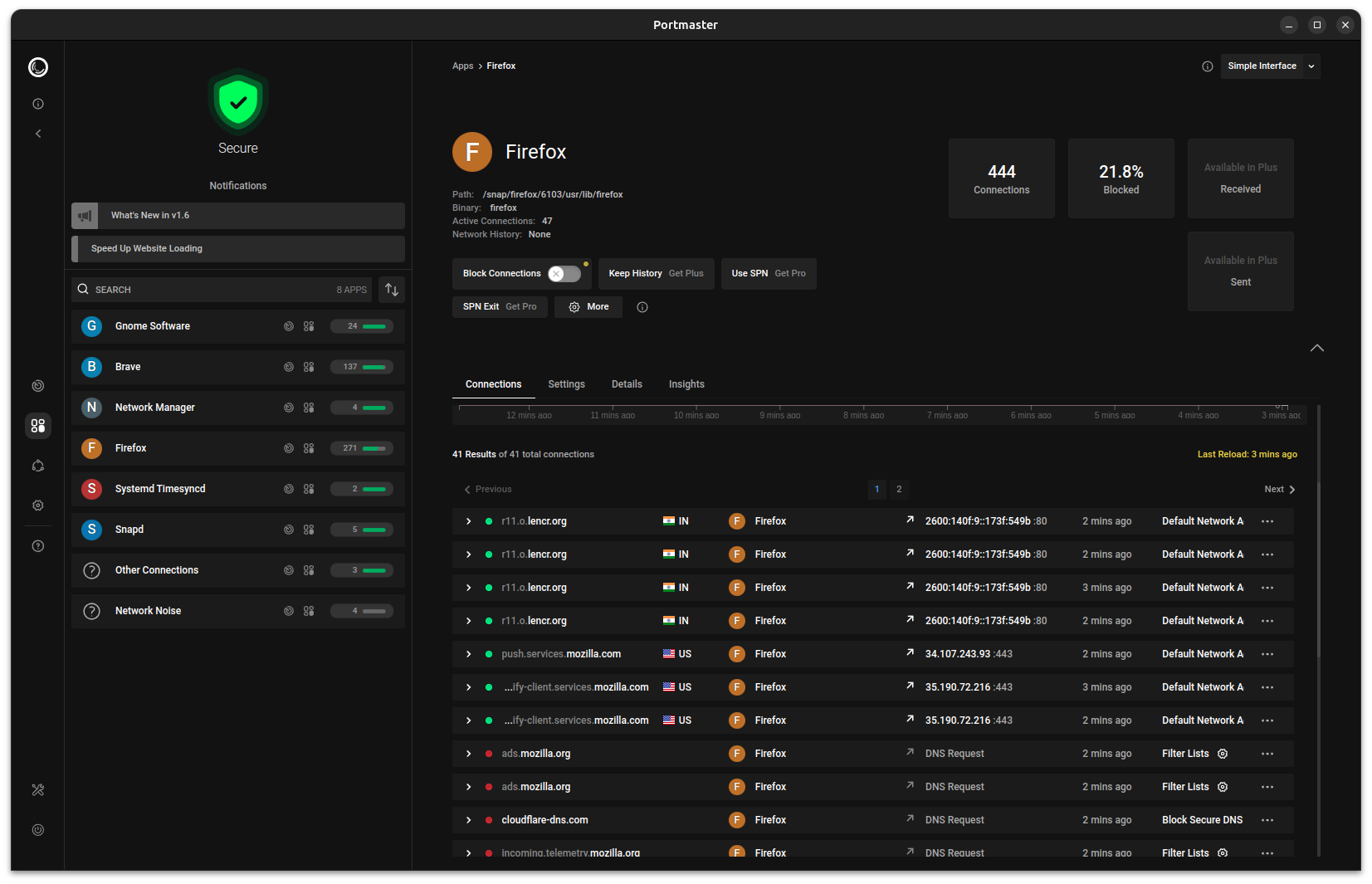
Task: Click the More button
Action: coord(588,307)
